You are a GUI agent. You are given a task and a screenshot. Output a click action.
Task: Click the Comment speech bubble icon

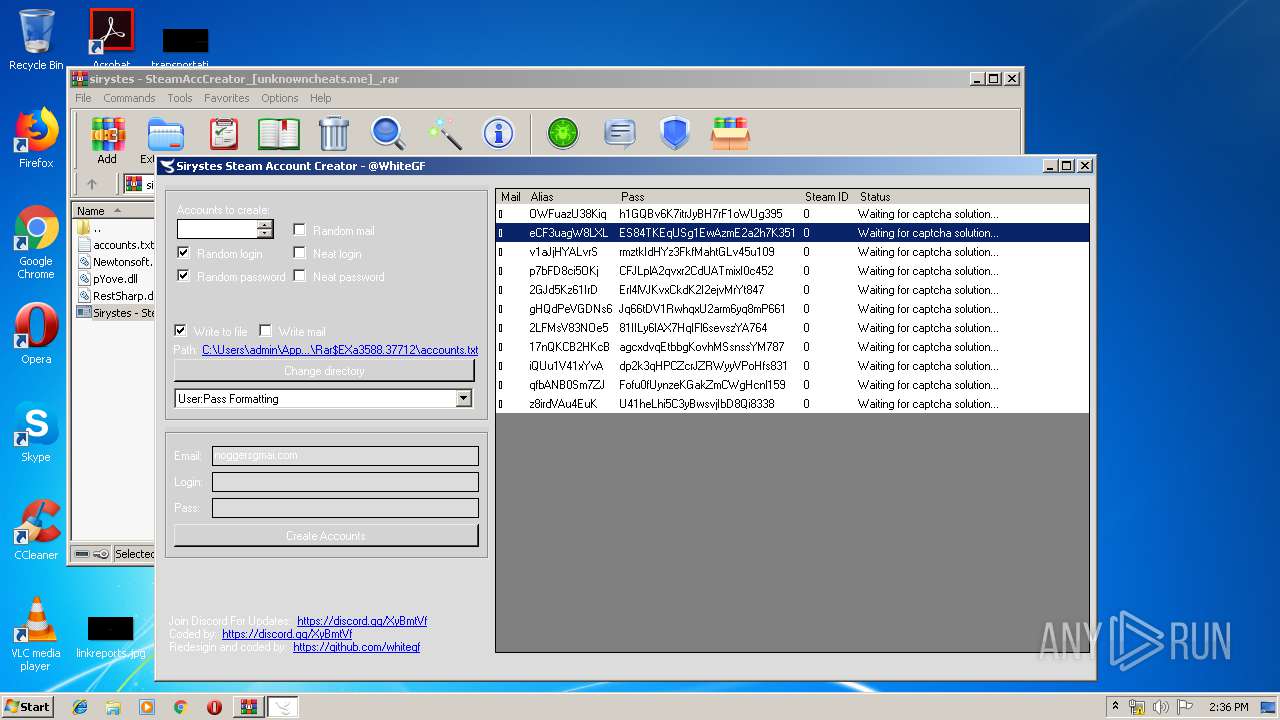619,134
